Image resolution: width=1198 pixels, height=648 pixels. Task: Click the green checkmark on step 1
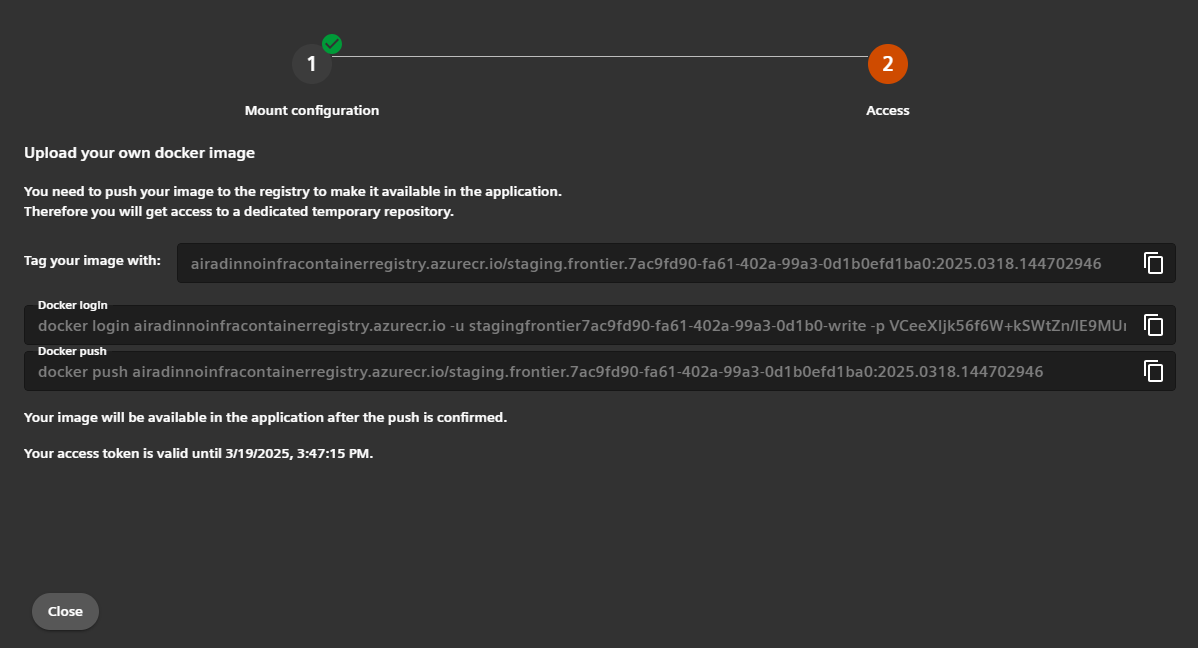(x=332, y=44)
